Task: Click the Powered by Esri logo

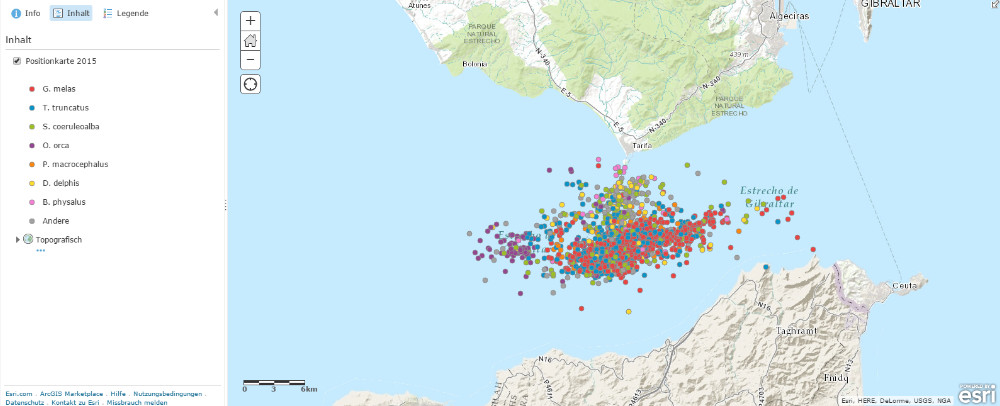Action: (x=976, y=393)
